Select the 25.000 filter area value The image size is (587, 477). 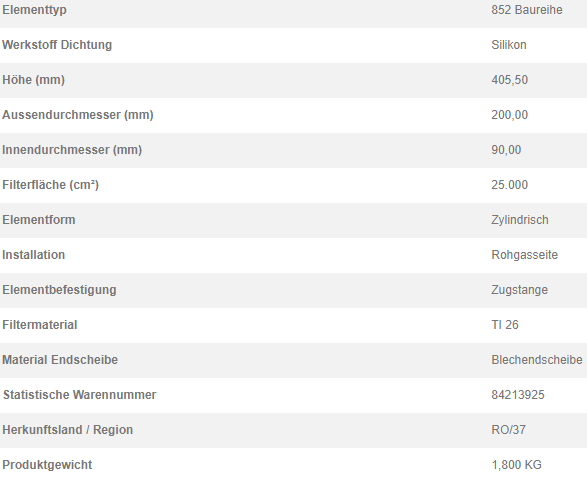(x=510, y=185)
